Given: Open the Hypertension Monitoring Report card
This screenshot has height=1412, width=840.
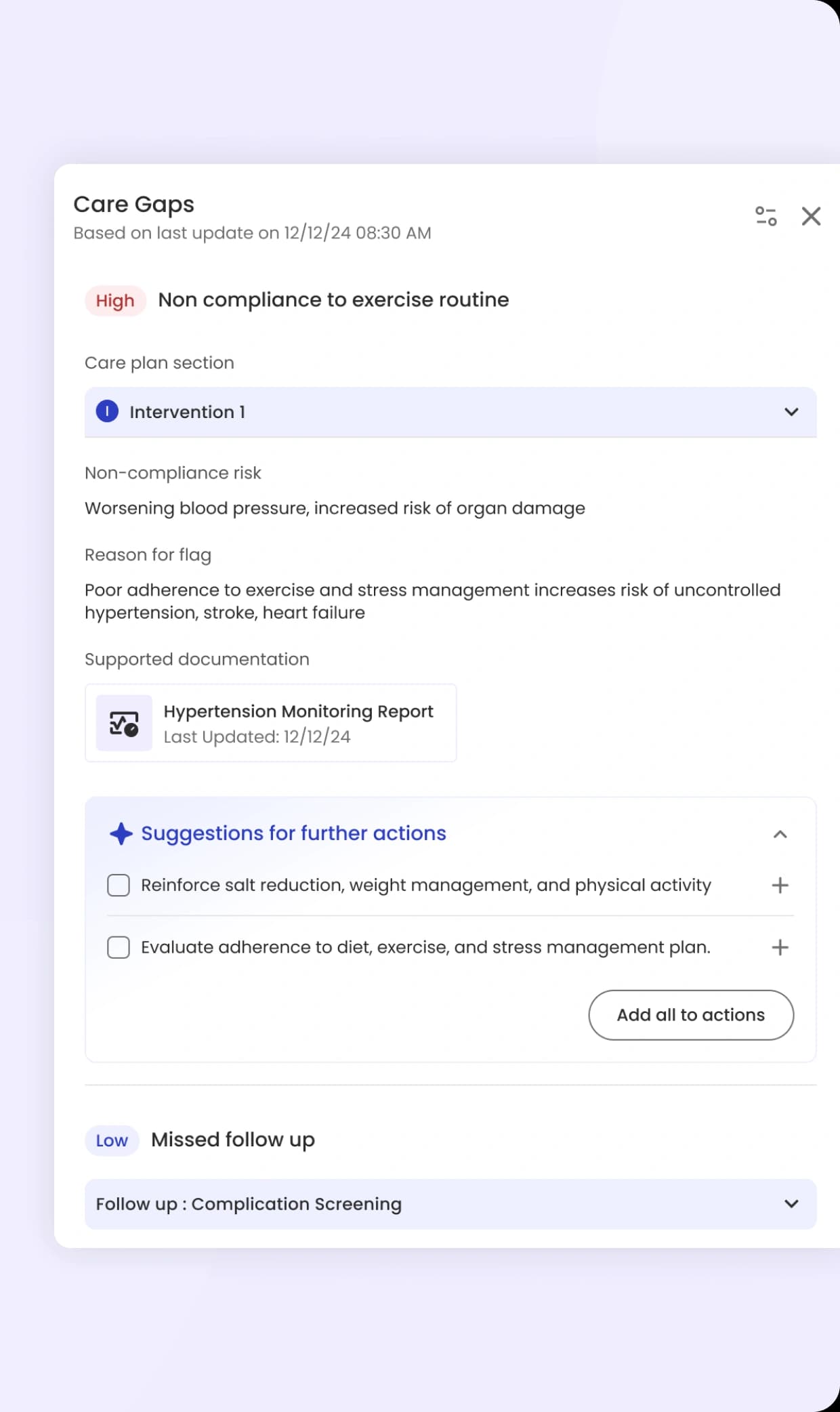Looking at the screenshot, I should [271, 723].
